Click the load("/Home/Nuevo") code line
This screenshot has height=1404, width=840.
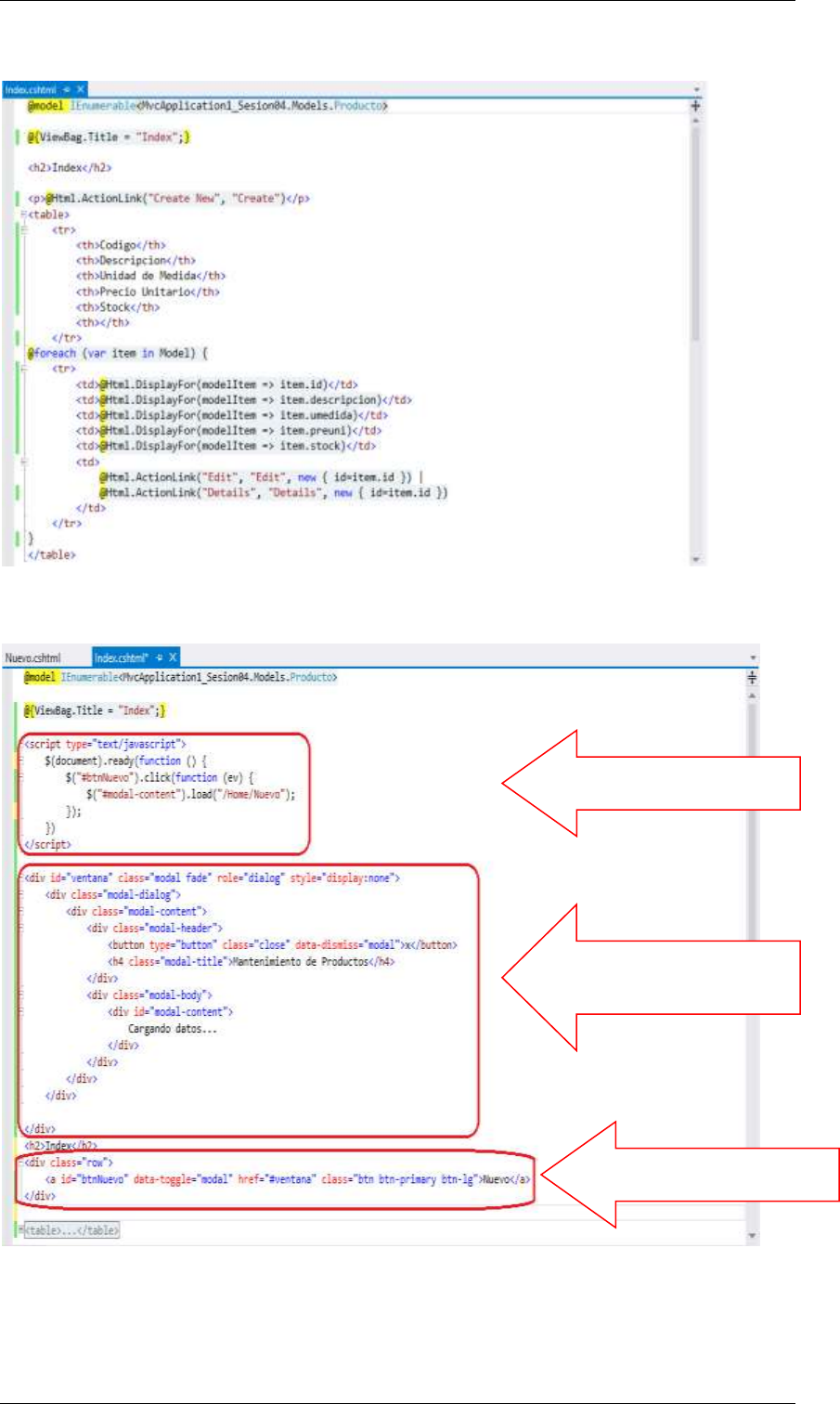(191, 795)
